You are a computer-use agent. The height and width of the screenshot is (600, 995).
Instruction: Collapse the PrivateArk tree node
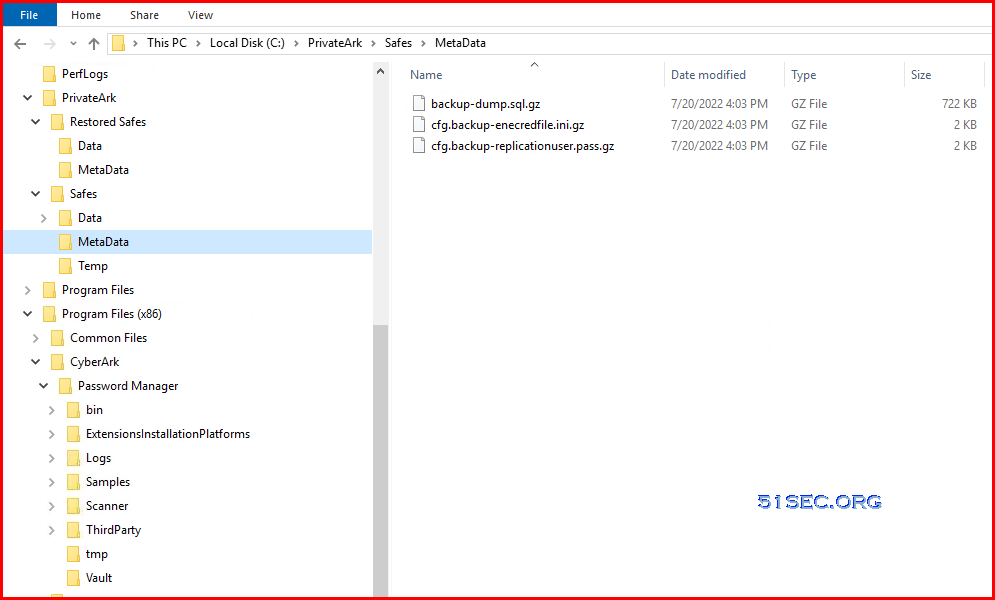point(28,98)
